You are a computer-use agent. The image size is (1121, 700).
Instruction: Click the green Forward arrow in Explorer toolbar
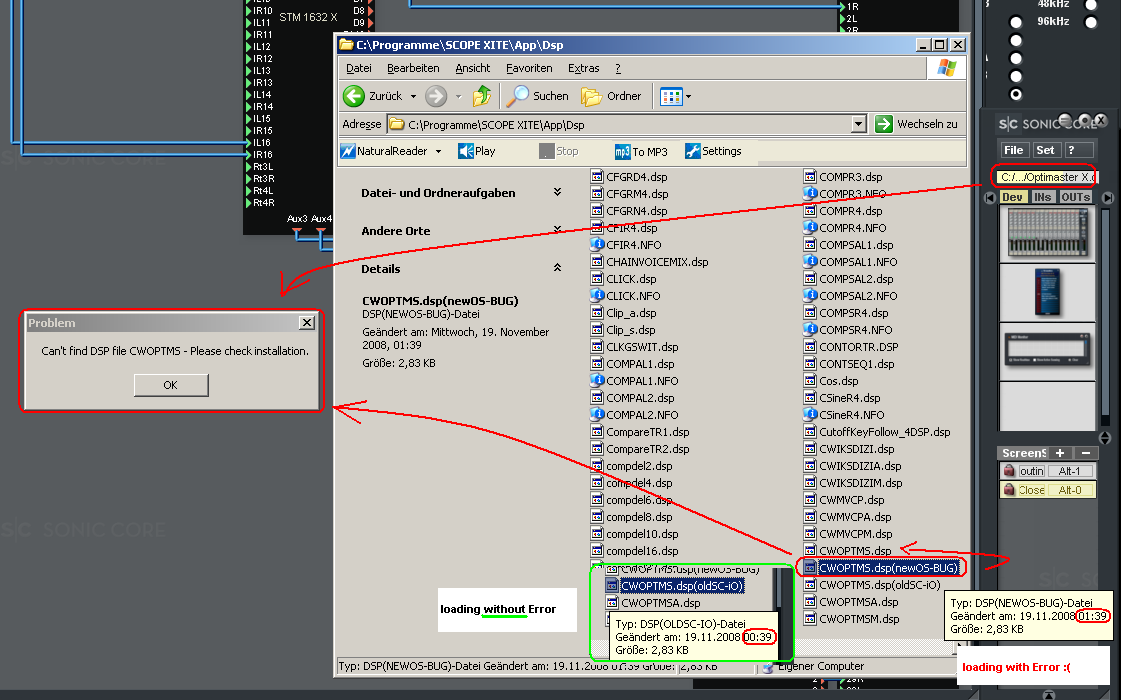click(x=436, y=96)
